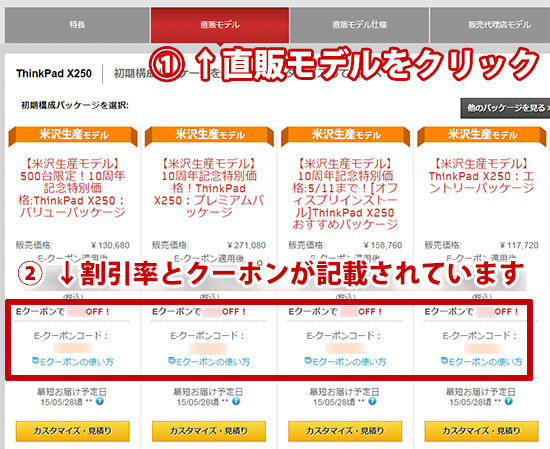Click popup icon beside プレミアムパッケージ coupon help

click(x=172, y=360)
